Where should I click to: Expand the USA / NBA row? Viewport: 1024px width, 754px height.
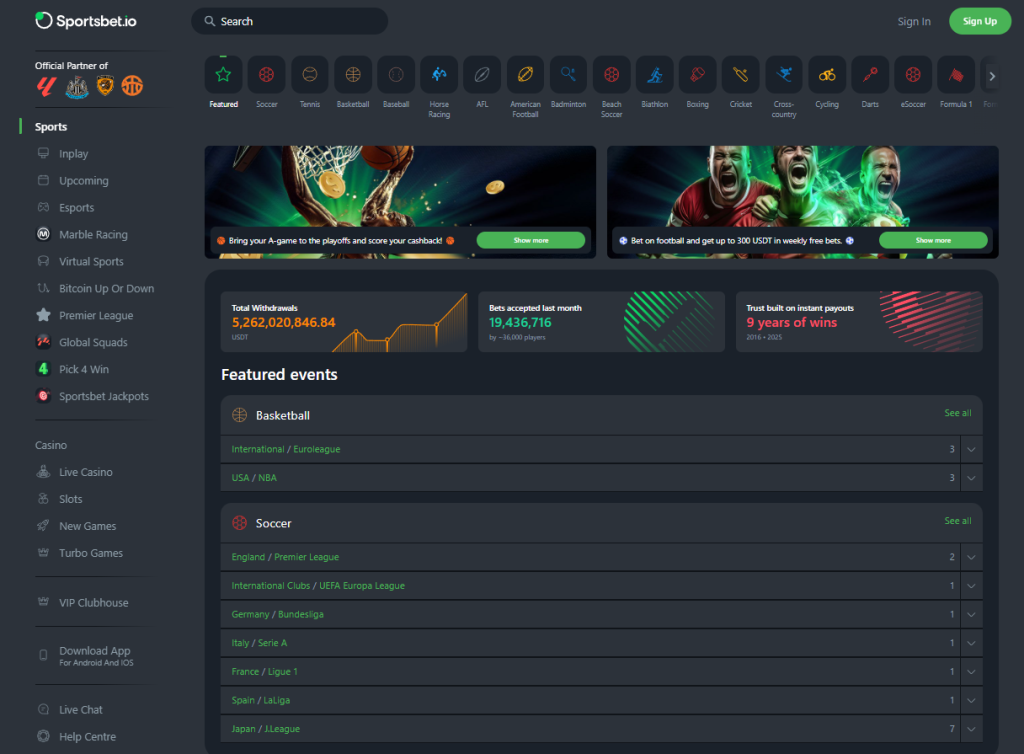pyautogui.click(x=970, y=478)
